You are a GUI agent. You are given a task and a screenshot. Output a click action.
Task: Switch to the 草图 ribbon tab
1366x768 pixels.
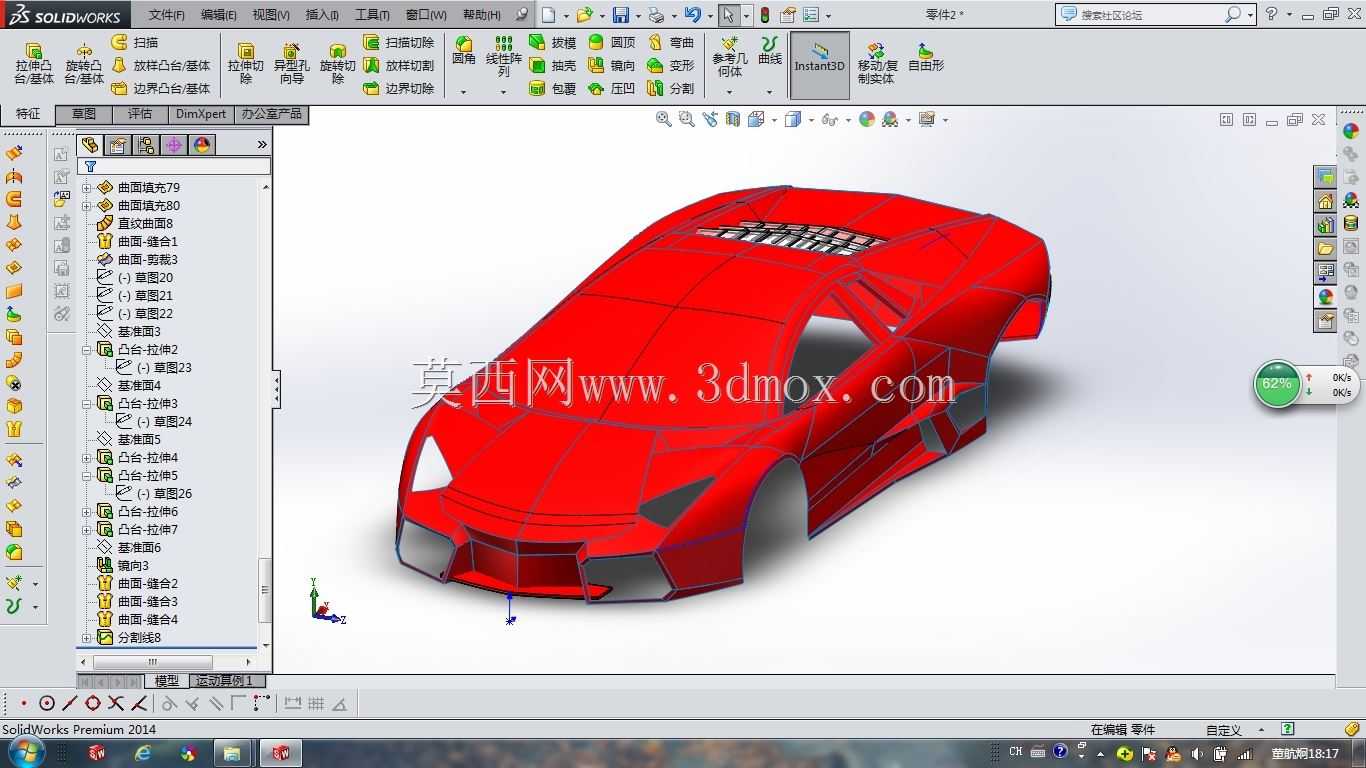(84, 114)
